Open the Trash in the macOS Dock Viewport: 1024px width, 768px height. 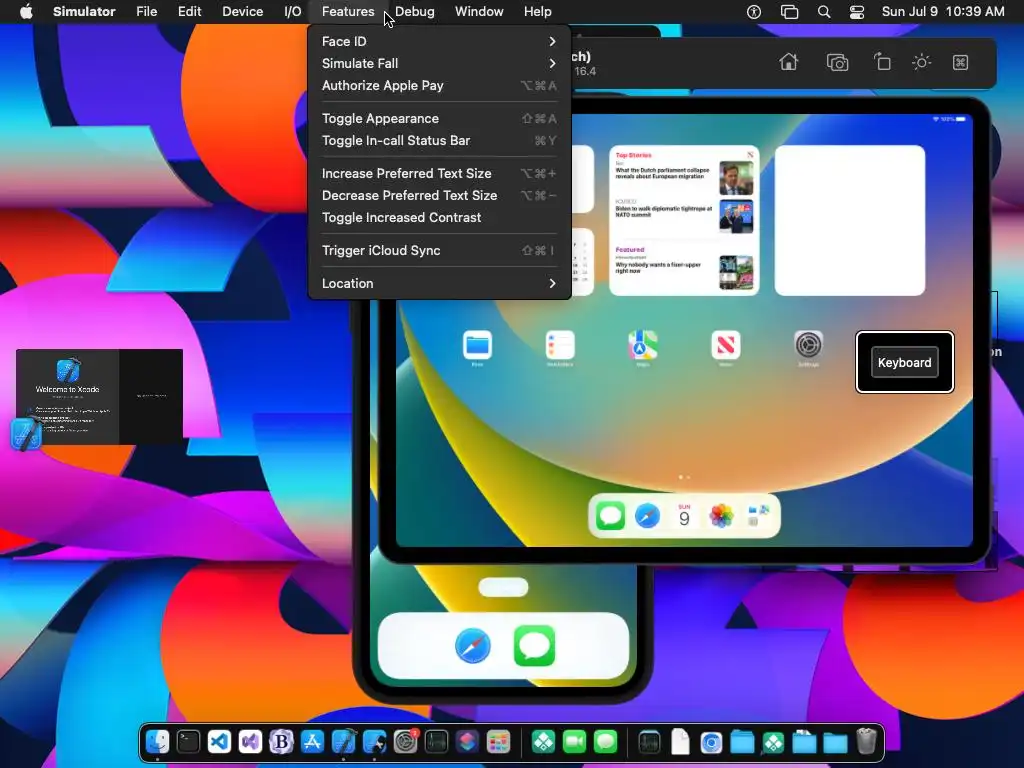coord(867,742)
